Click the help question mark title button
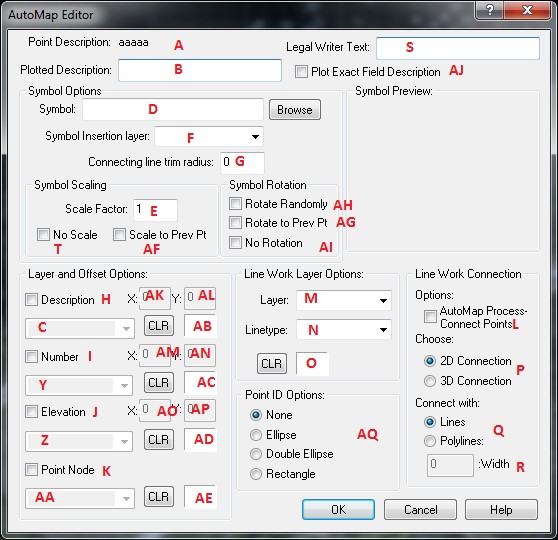Screen dimensions: 558x540 point(490,10)
